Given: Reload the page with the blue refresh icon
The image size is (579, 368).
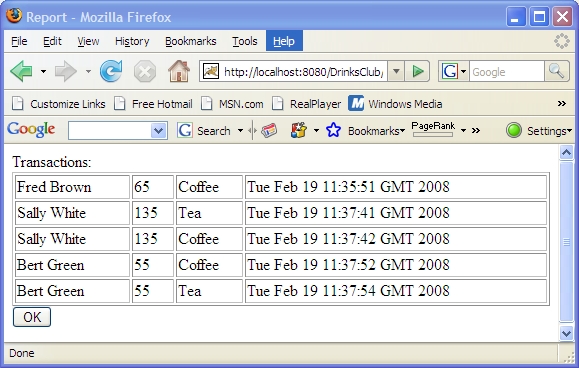Looking at the screenshot, I should click(111, 71).
